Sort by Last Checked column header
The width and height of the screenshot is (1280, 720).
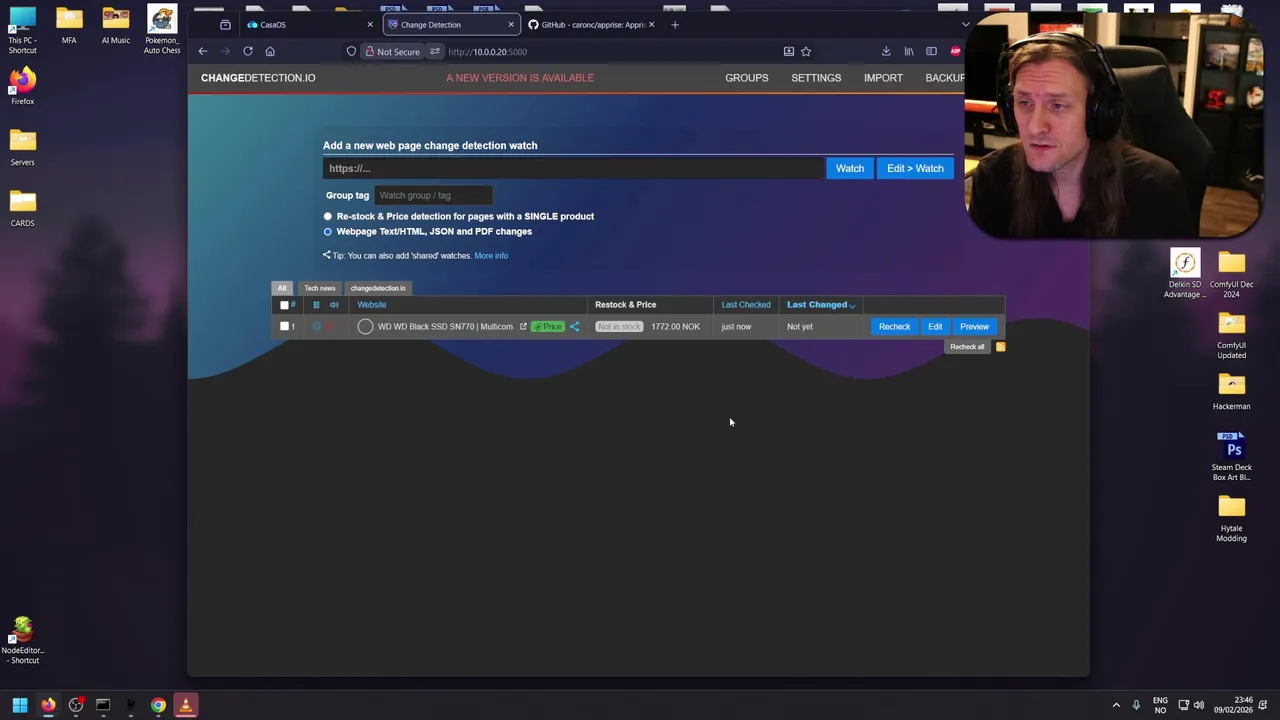tap(746, 305)
